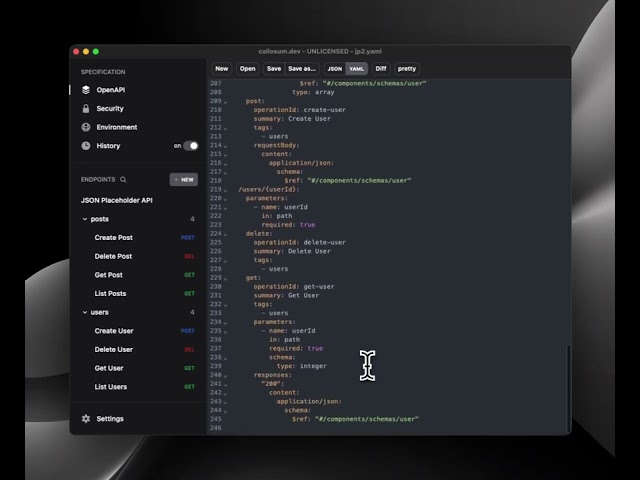640x480 pixels.
Task: Open the Diff view
Action: pyautogui.click(x=381, y=69)
